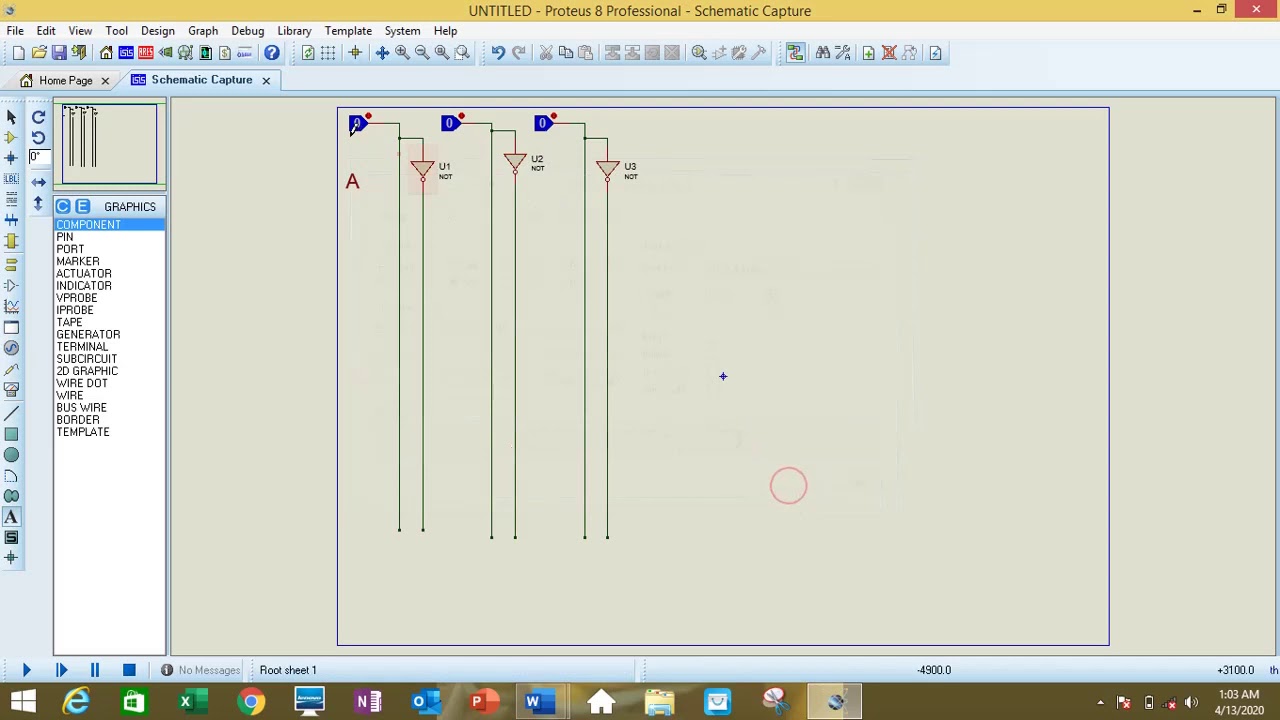1280x720 pixels.
Task: Click the C button above the list
Action: (63, 207)
